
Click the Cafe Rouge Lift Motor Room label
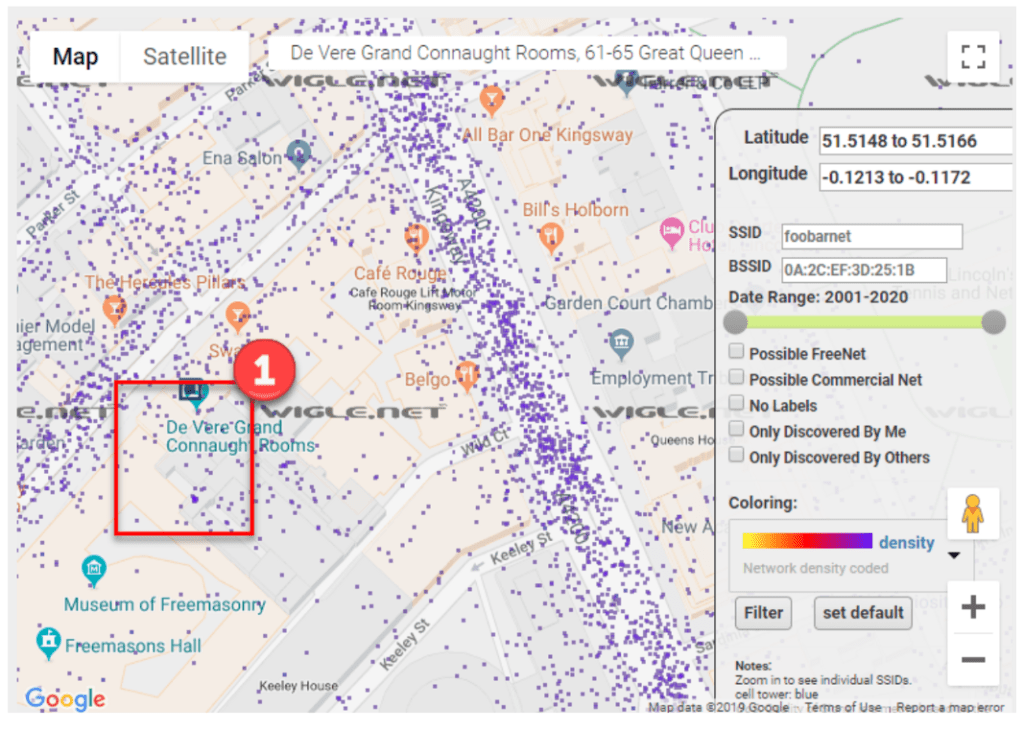(413, 298)
